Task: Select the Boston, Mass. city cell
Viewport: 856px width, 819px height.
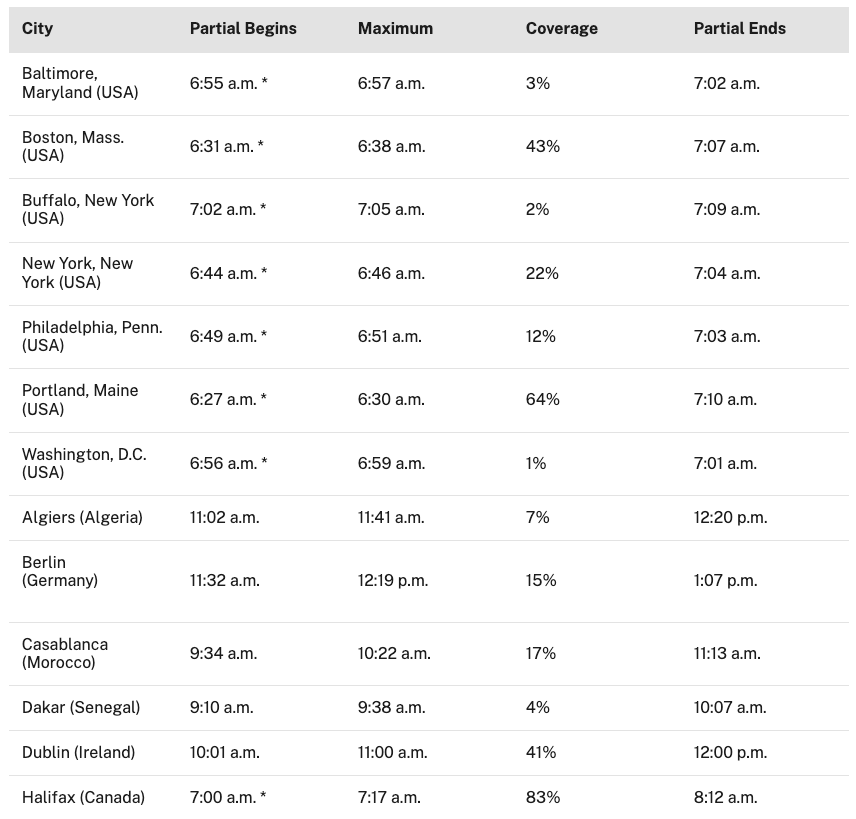Action: [73, 147]
